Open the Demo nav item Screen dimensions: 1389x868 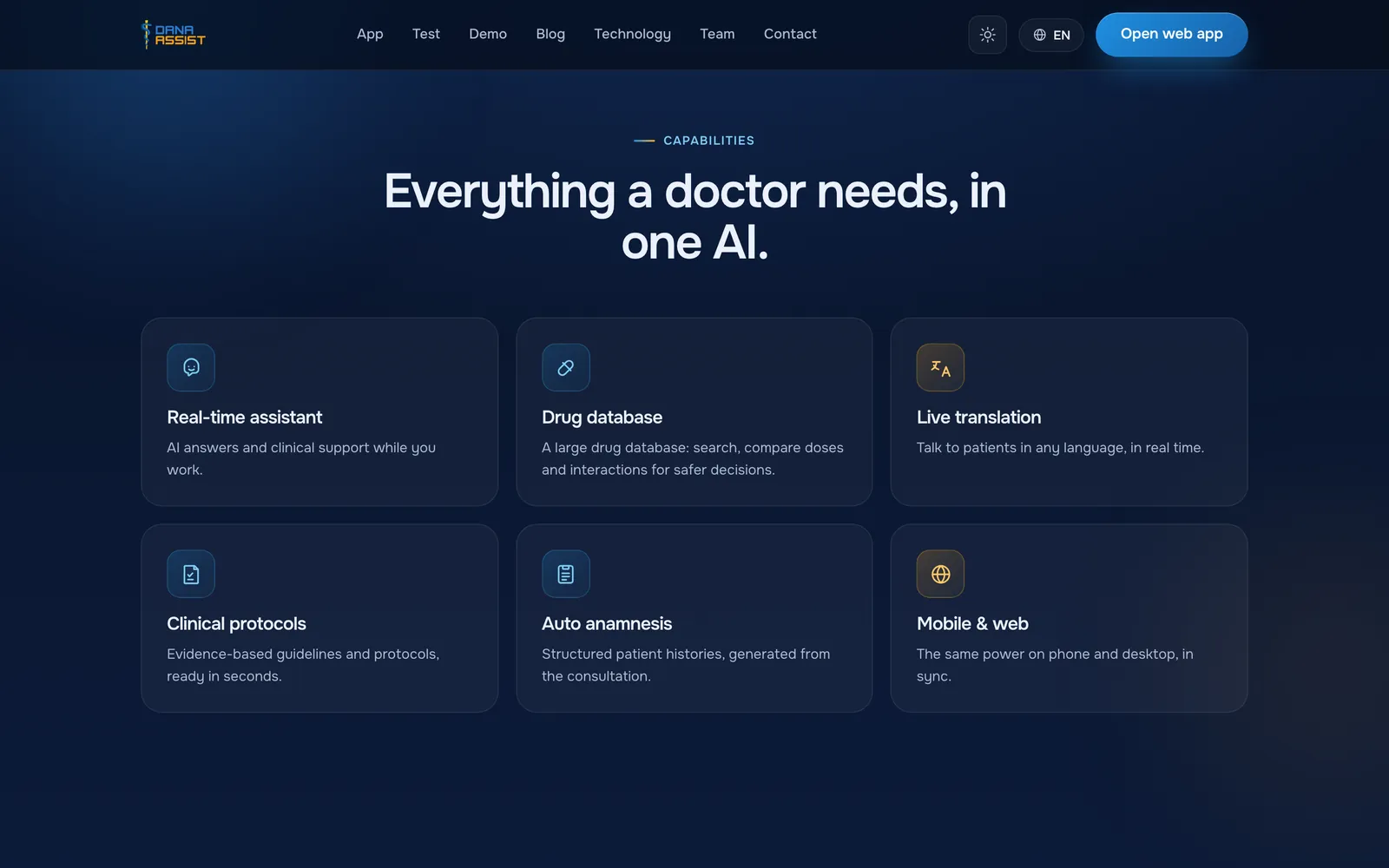point(488,34)
